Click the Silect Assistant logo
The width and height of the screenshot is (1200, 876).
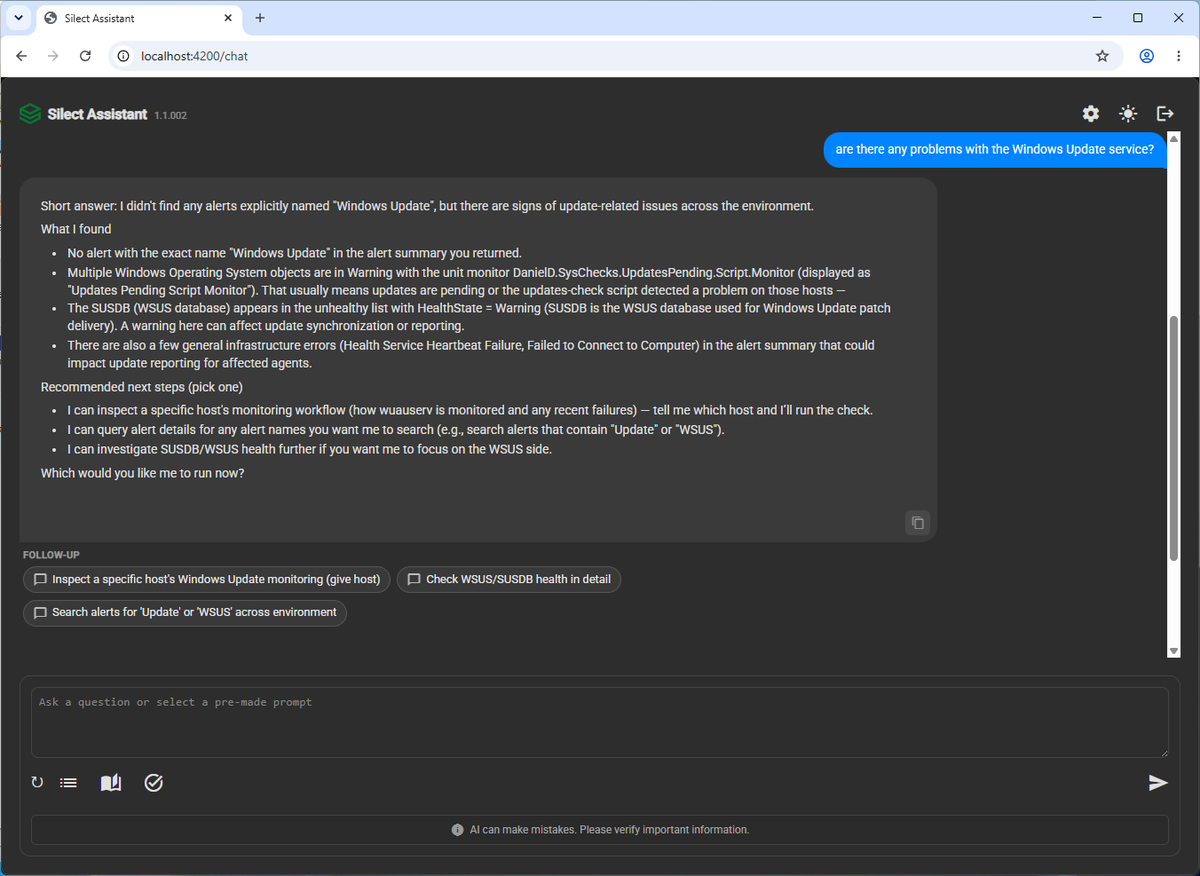(x=31, y=114)
